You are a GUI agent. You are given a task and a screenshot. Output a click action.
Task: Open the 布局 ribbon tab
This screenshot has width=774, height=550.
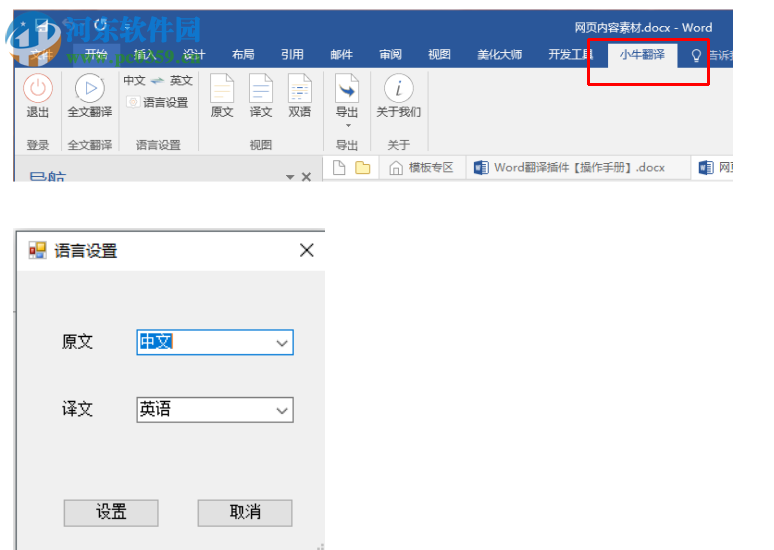tap(243, 54)
